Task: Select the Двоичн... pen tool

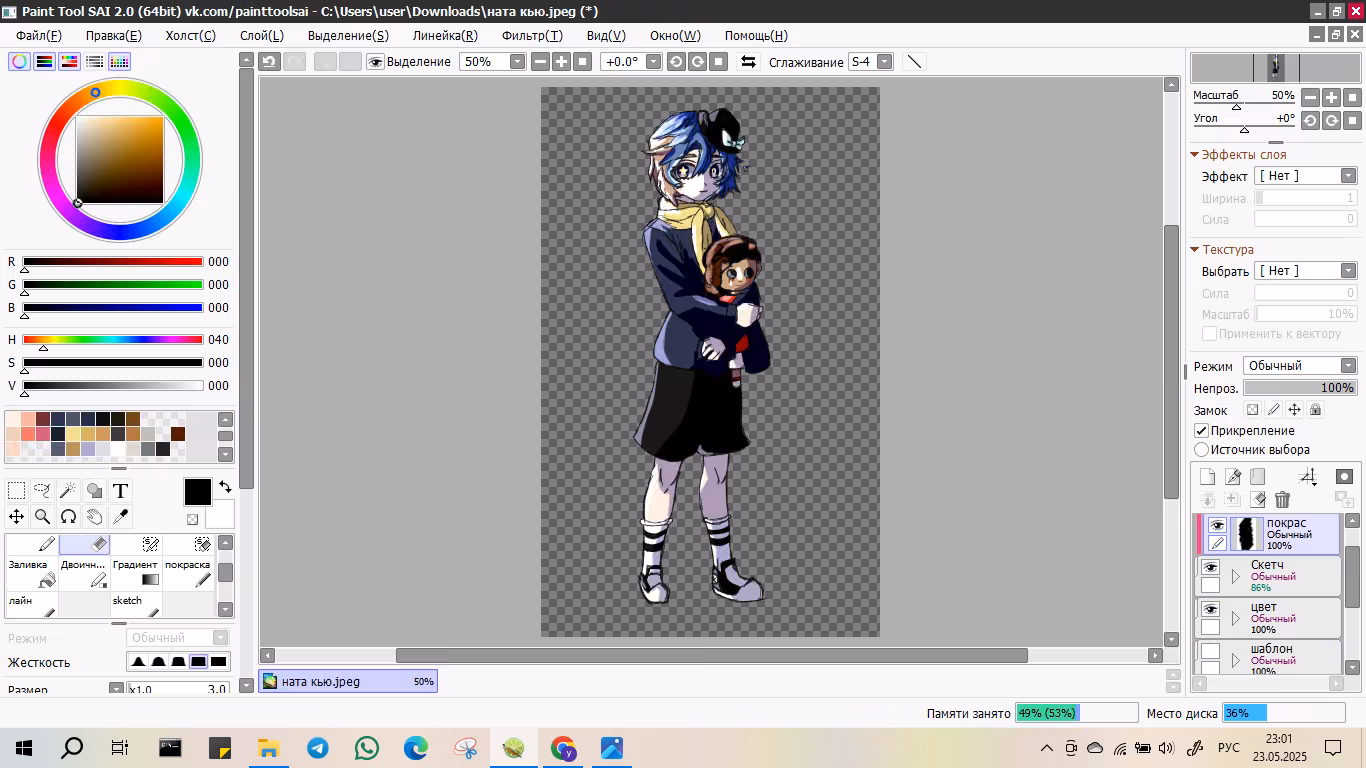Action: coord(84,573)
